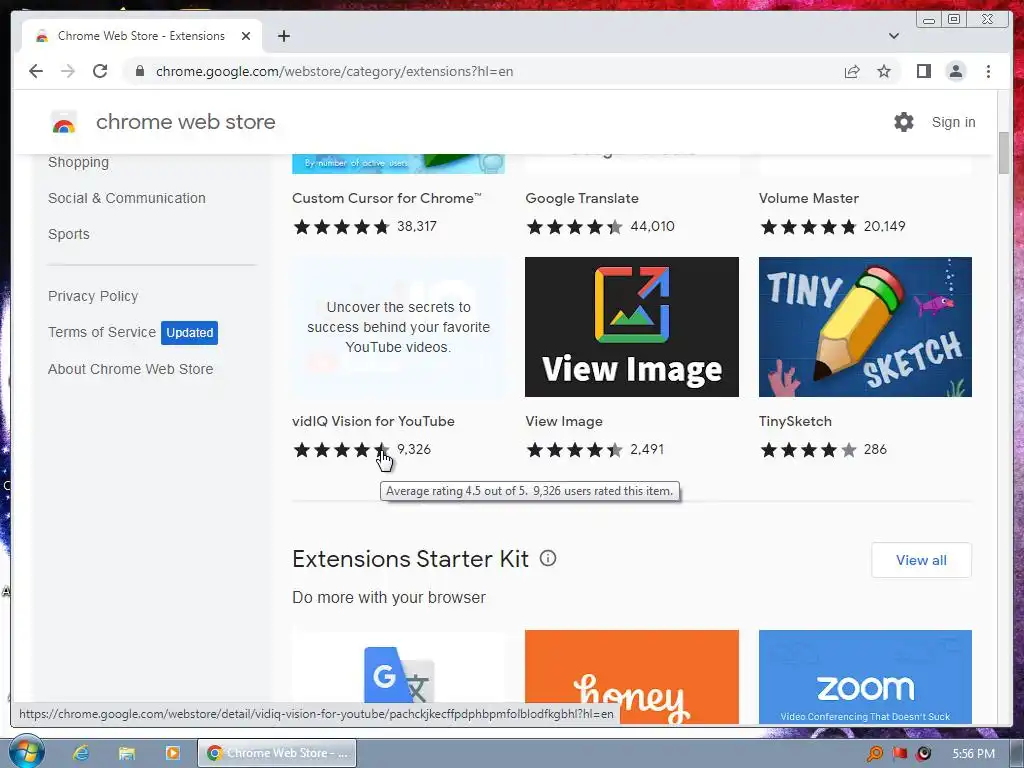
Task: Close the Chrome Web Store tab
Action: point(246,36)
